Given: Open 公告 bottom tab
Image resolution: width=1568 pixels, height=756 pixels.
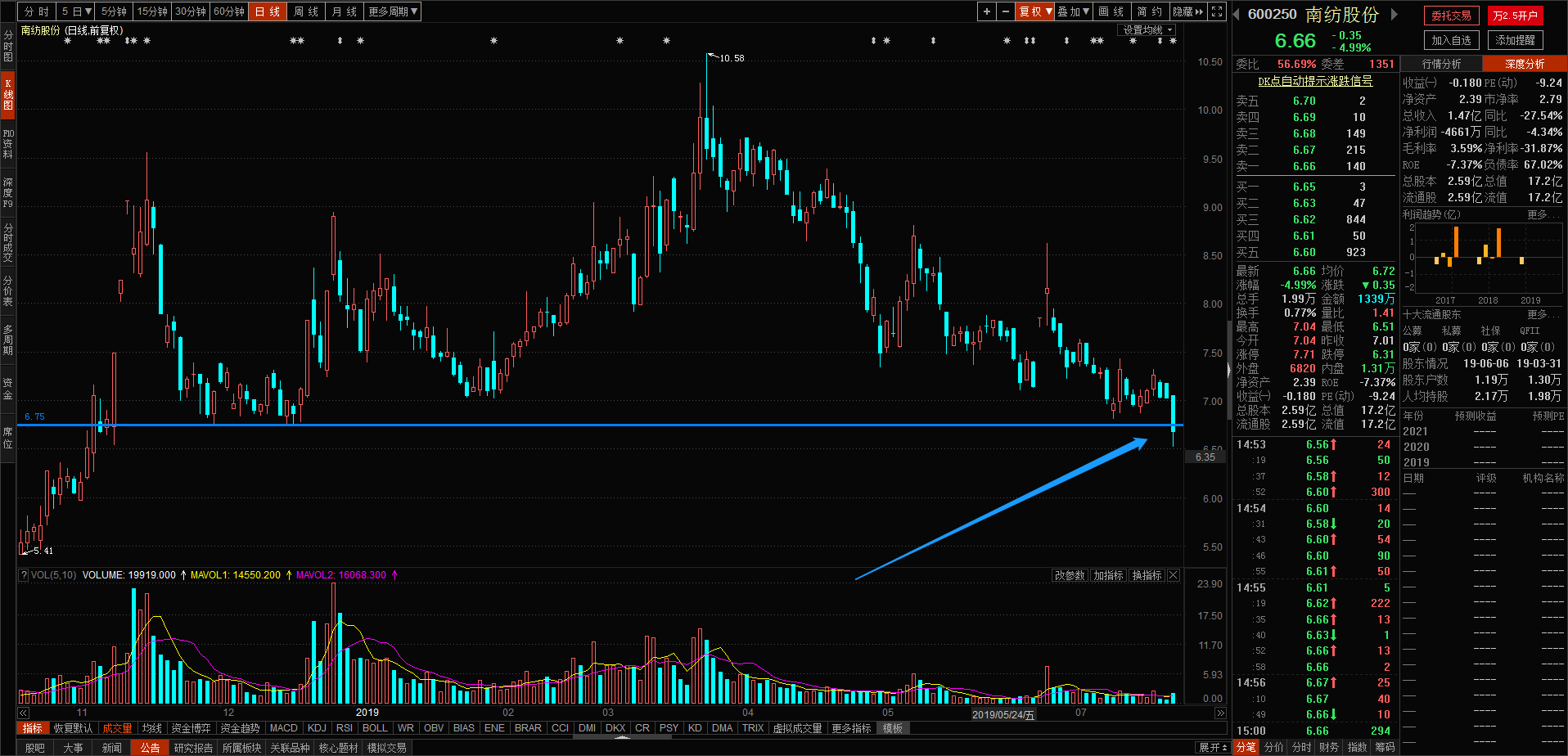Looking at the screenshot, I should tap(151, 748).
